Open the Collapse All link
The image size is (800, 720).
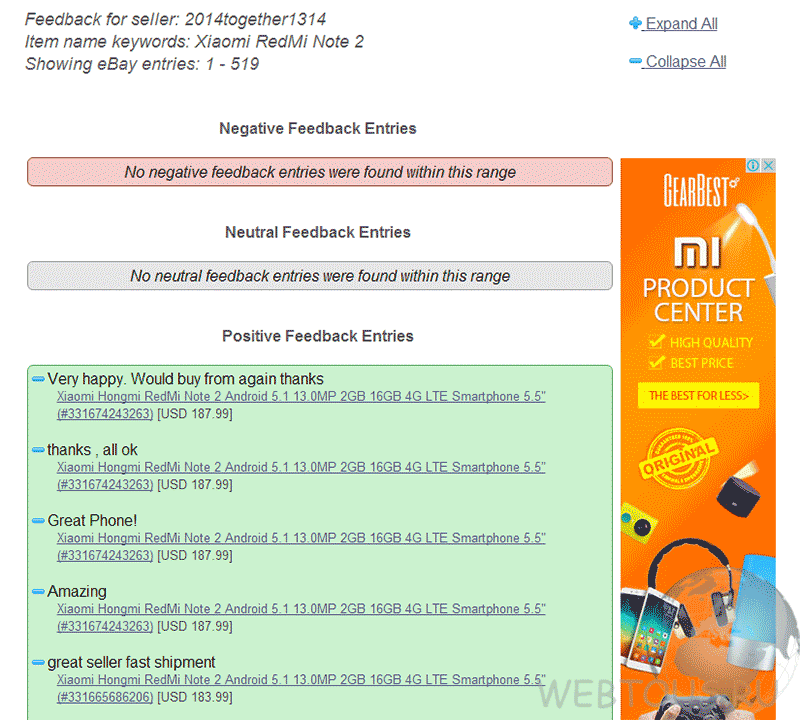pos(686,61)
